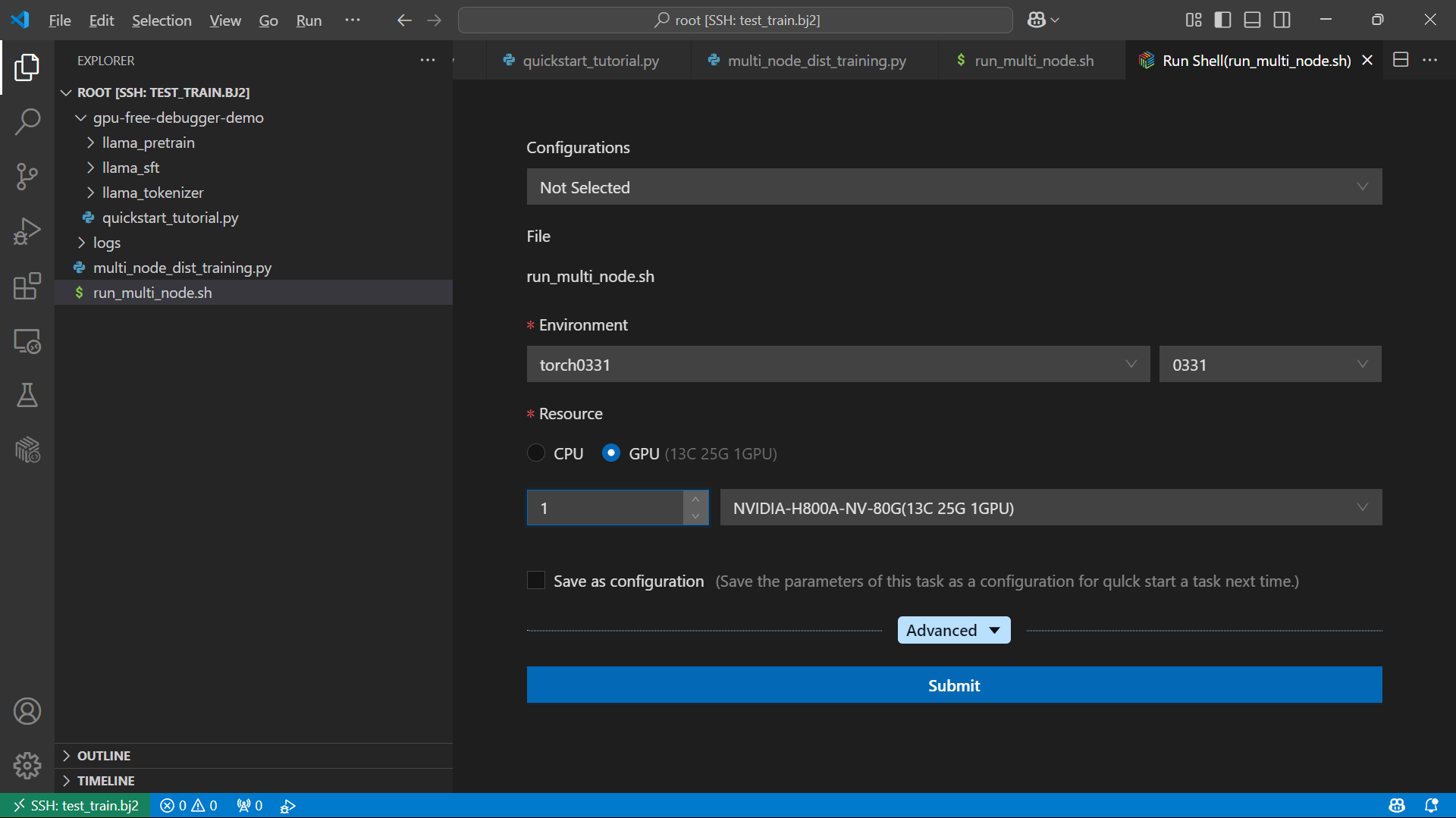1456x818 pixels.
Task: Open the Selection menu
Action: 162,20
